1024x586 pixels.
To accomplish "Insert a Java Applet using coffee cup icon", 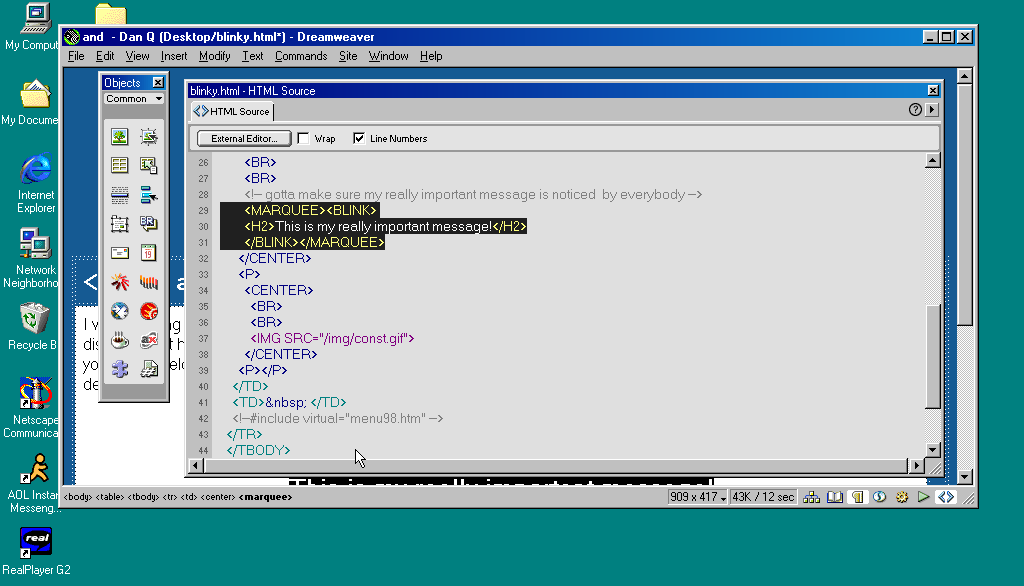I will click(119, 340).
